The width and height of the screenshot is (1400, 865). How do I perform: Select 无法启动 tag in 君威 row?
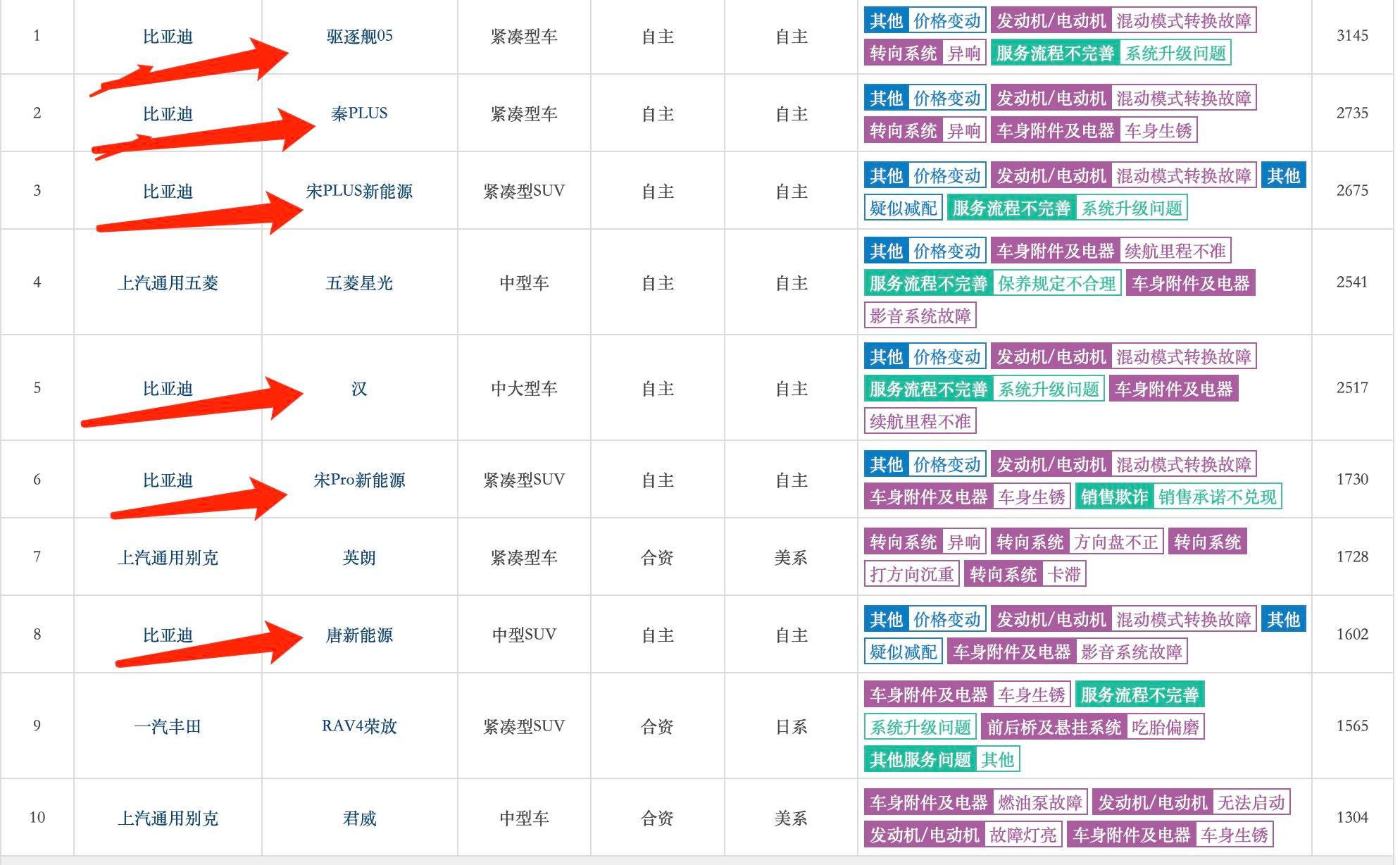pos(1251,802)
